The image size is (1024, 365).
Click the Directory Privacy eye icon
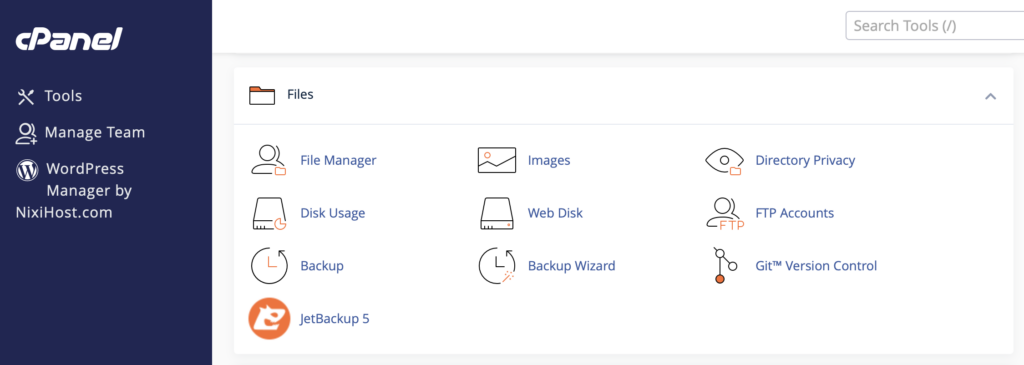[724, 161]
